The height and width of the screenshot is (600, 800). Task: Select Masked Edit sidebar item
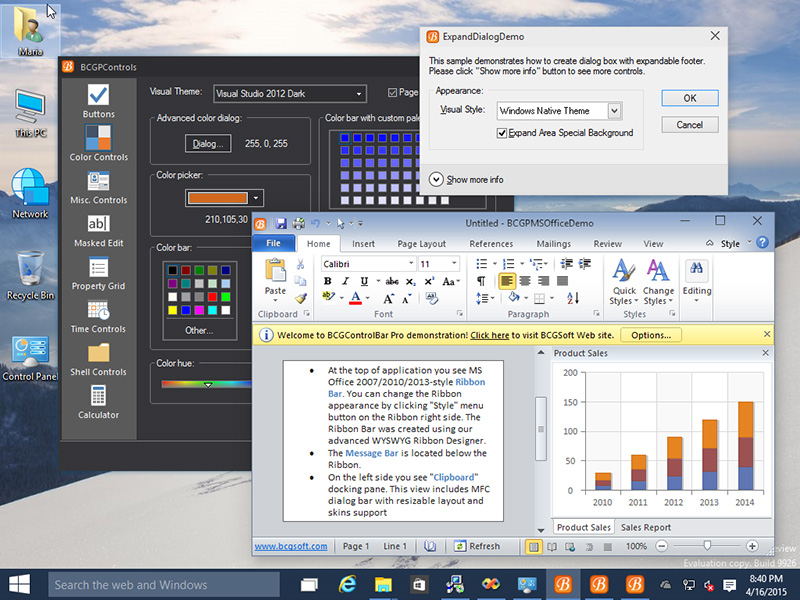[98, 231]
